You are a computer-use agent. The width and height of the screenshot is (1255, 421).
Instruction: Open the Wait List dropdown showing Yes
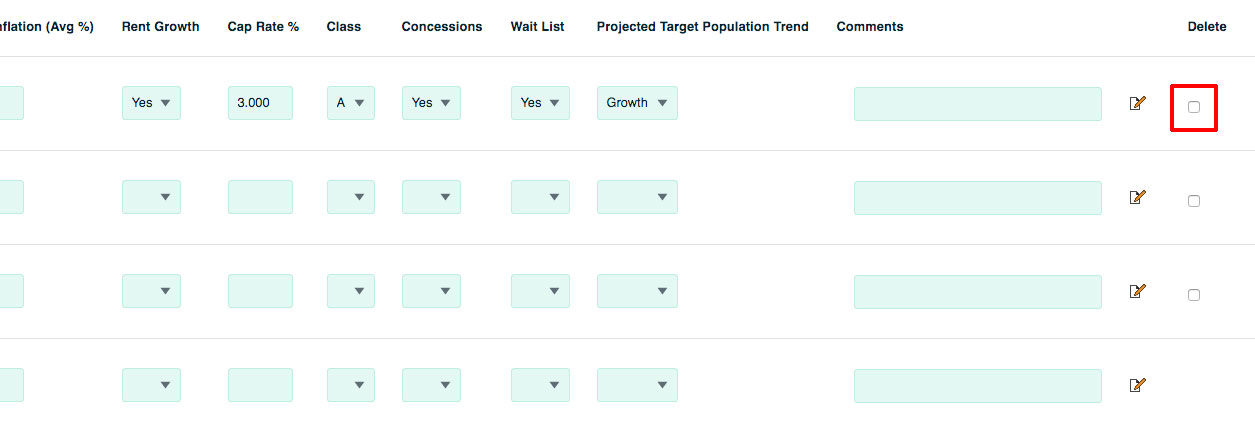pos(540,103)
